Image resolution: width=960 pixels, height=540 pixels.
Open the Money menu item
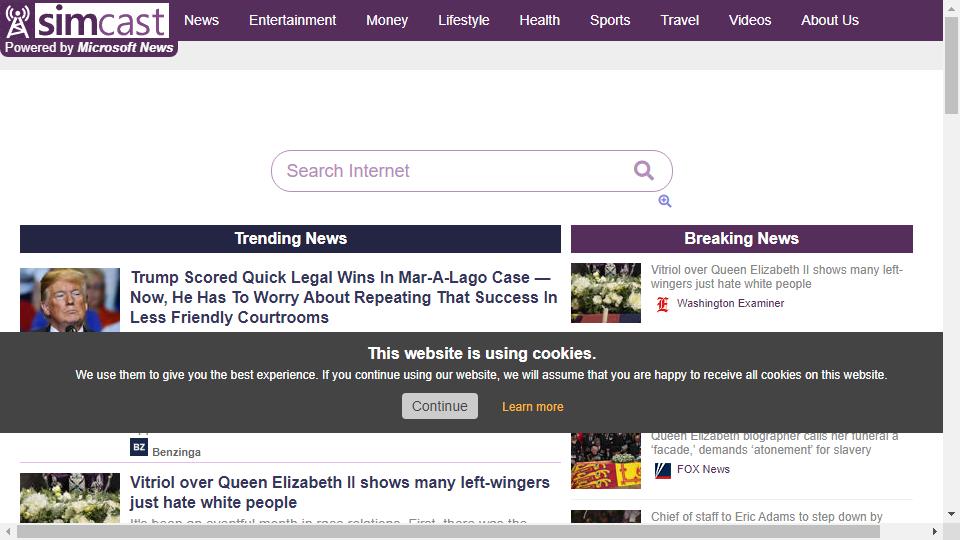click(387, 20)
